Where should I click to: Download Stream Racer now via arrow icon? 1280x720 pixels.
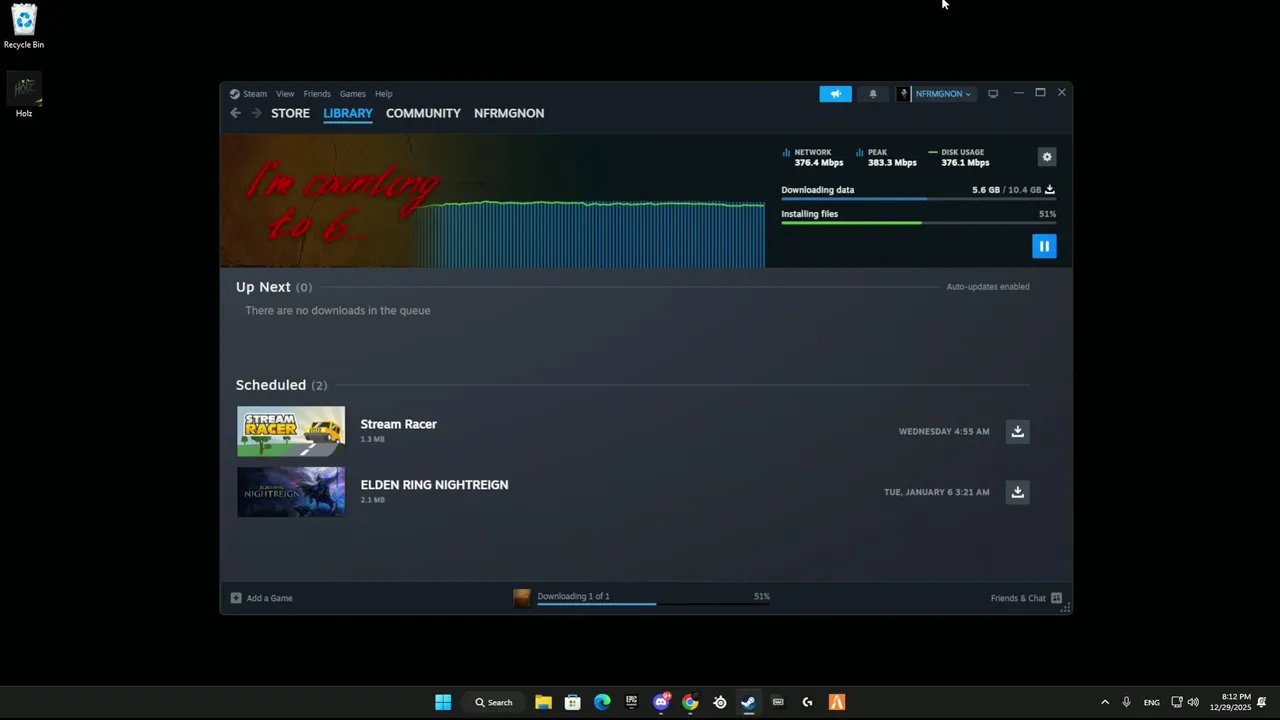(x=1017, y=431)
